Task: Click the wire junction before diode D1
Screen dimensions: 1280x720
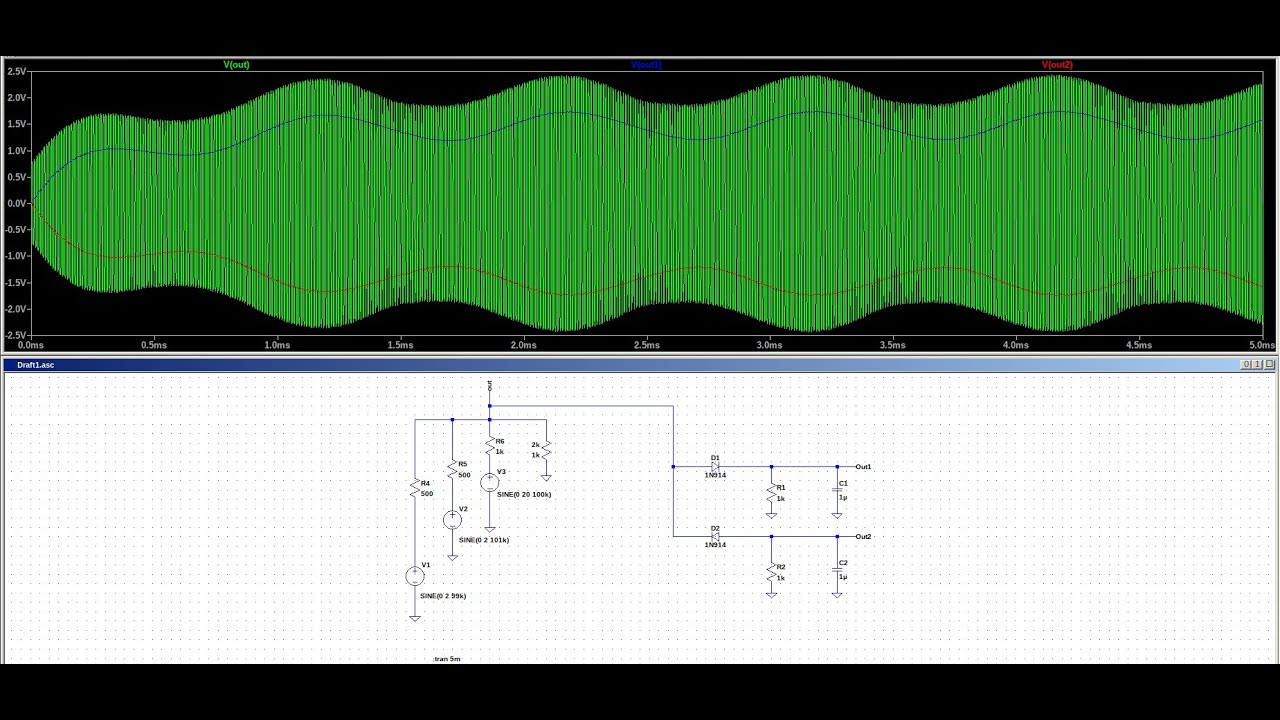Action: tap(673, 467)
